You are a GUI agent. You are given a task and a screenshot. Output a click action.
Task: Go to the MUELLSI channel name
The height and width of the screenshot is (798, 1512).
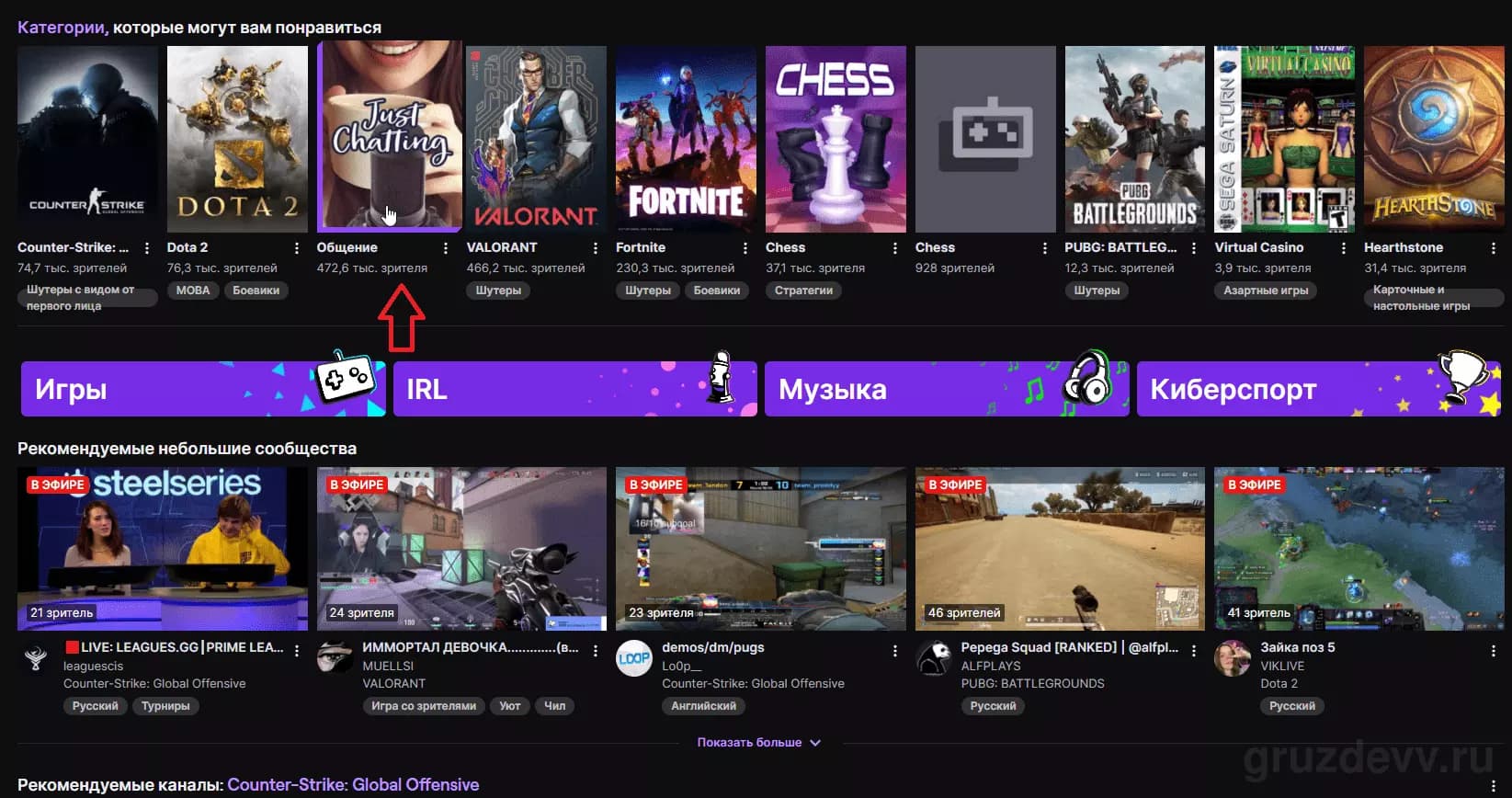388,666
